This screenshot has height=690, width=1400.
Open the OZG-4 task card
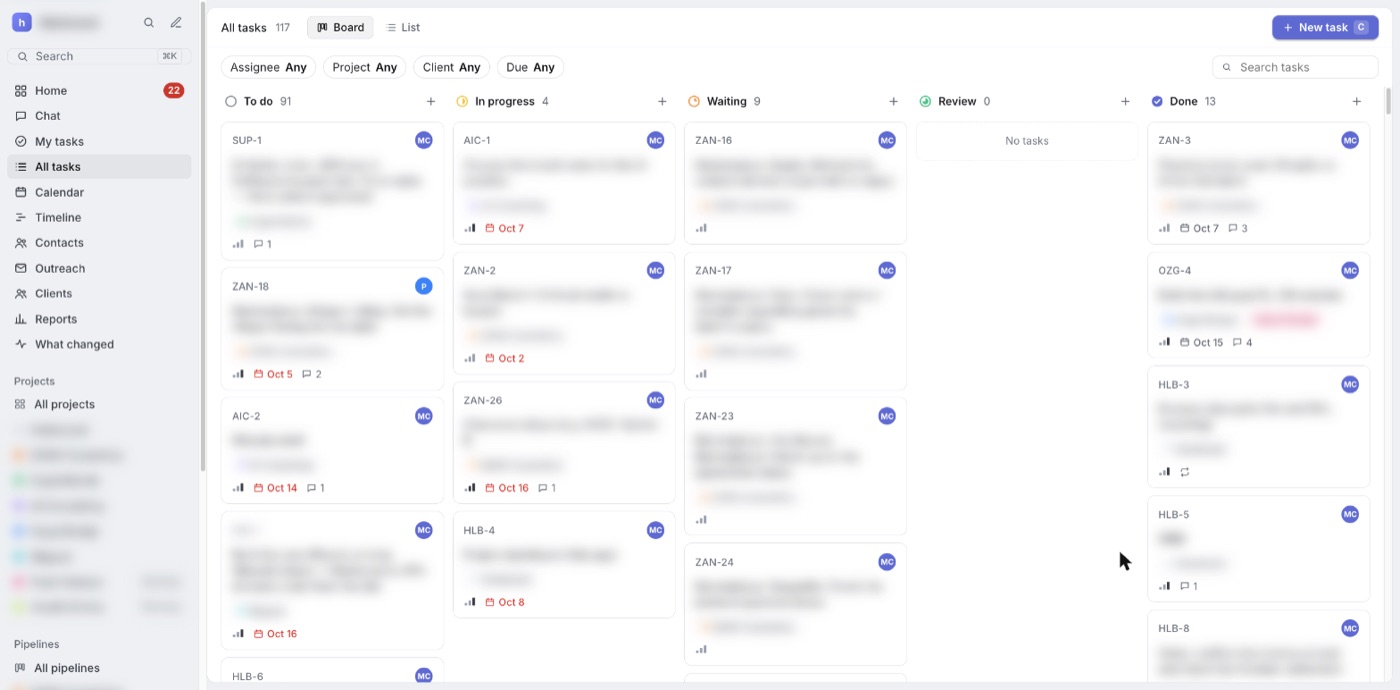(1258, 305)
